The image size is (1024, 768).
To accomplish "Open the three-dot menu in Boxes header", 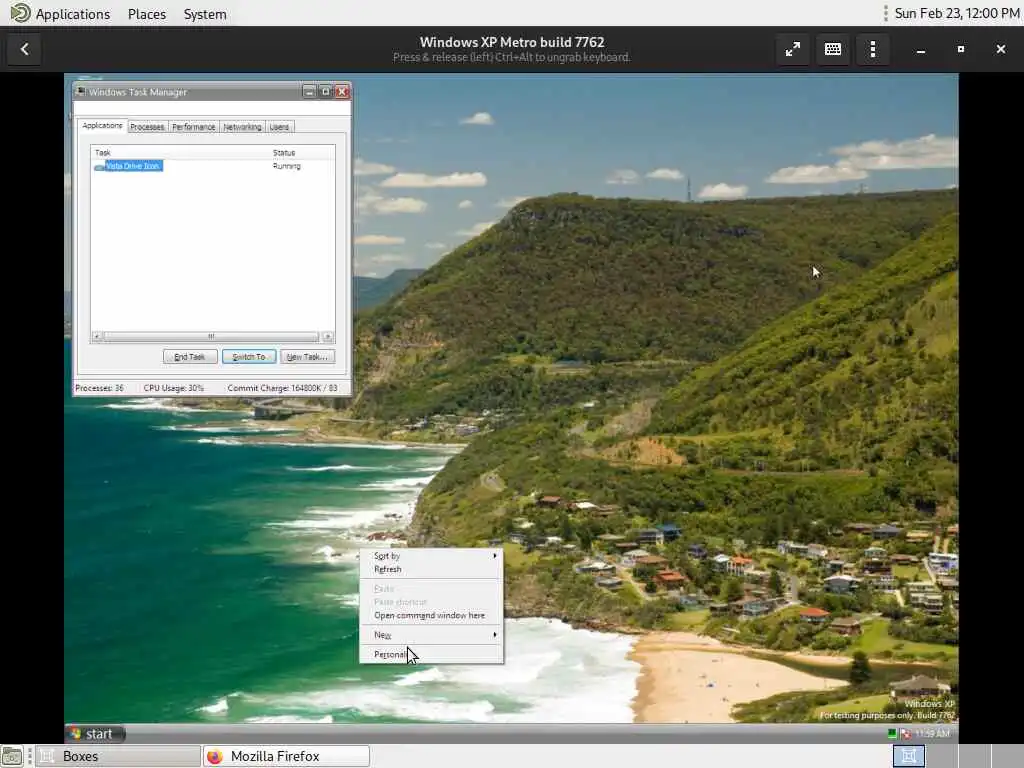I will click(x=872, y=50).
